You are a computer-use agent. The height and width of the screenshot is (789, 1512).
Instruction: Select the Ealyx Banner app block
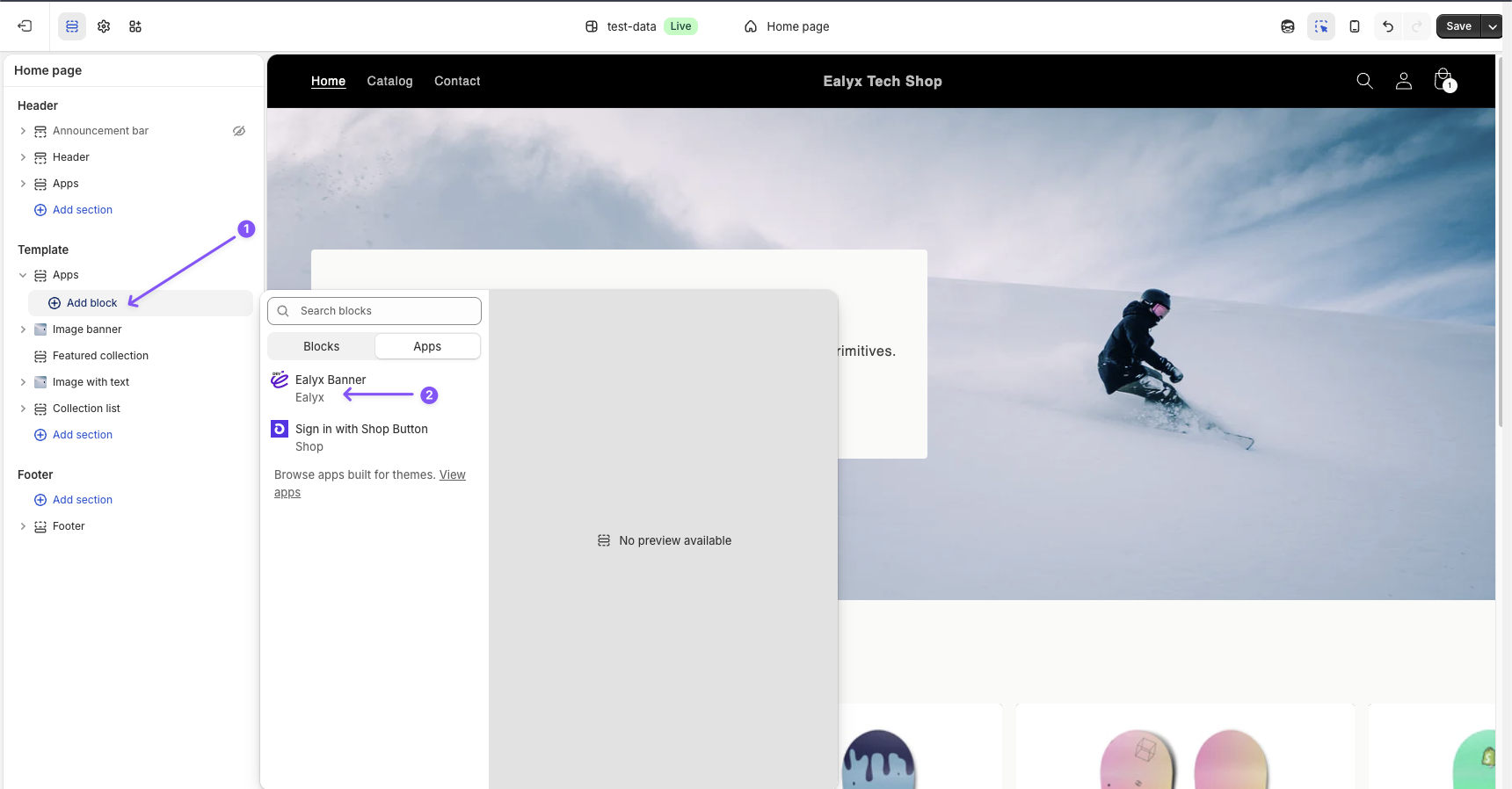(331, 387)
